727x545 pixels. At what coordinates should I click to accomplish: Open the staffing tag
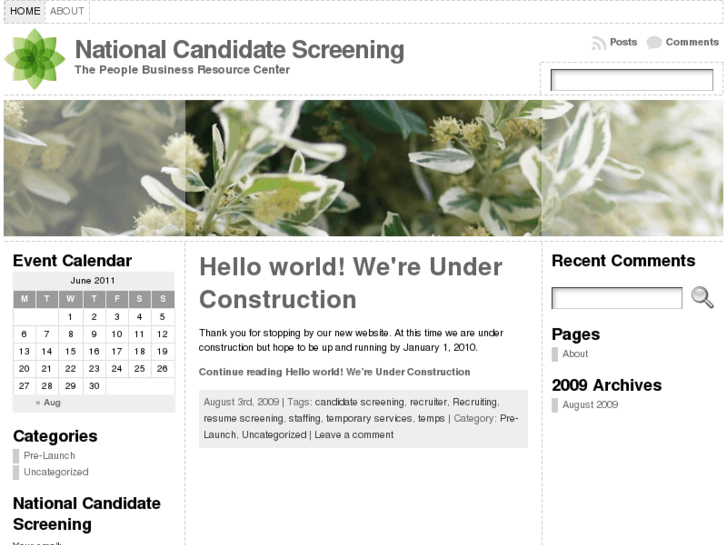[x=304, y=418]
